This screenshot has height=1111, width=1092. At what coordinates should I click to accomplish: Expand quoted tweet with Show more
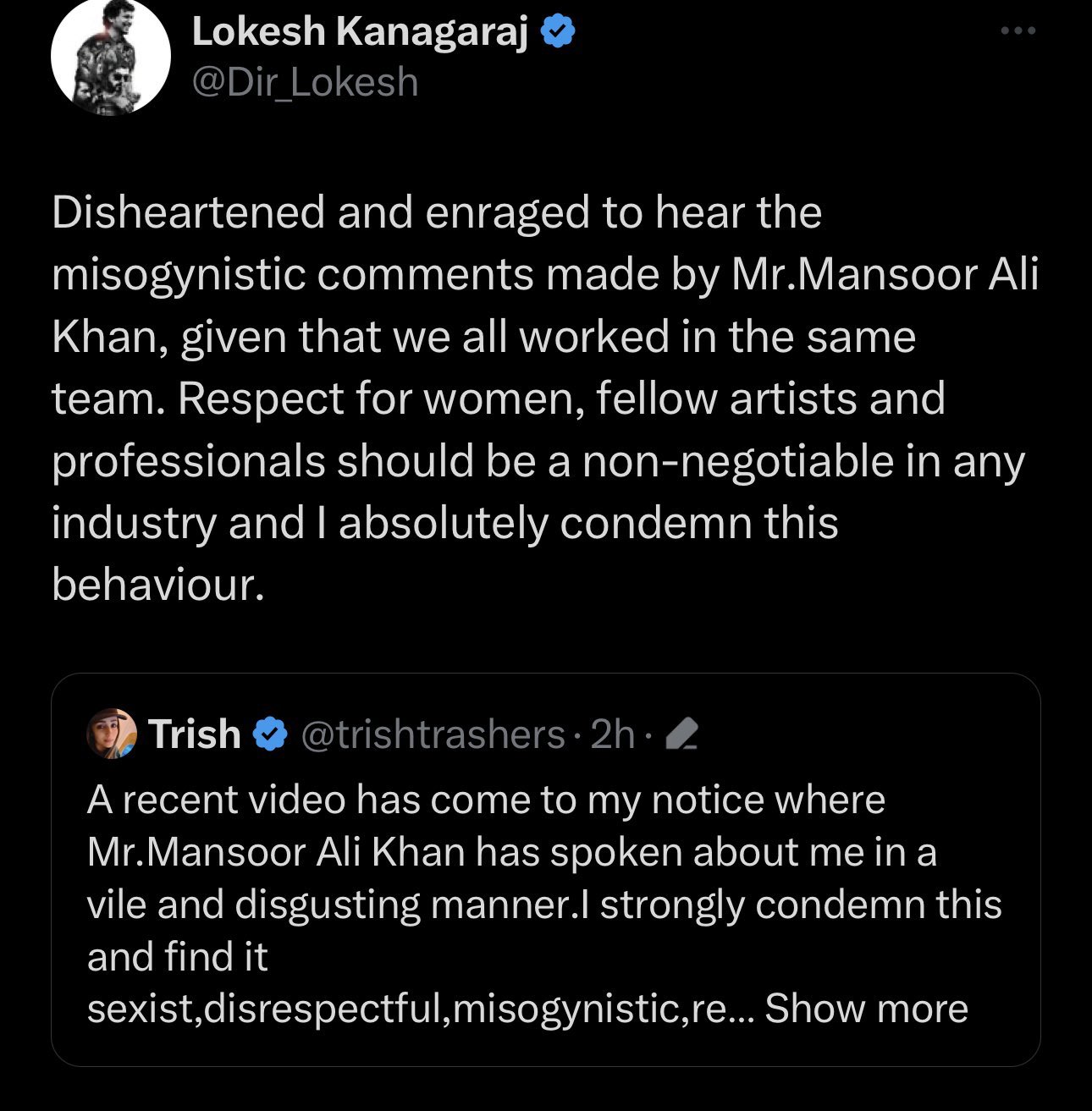coord(866,1009)
